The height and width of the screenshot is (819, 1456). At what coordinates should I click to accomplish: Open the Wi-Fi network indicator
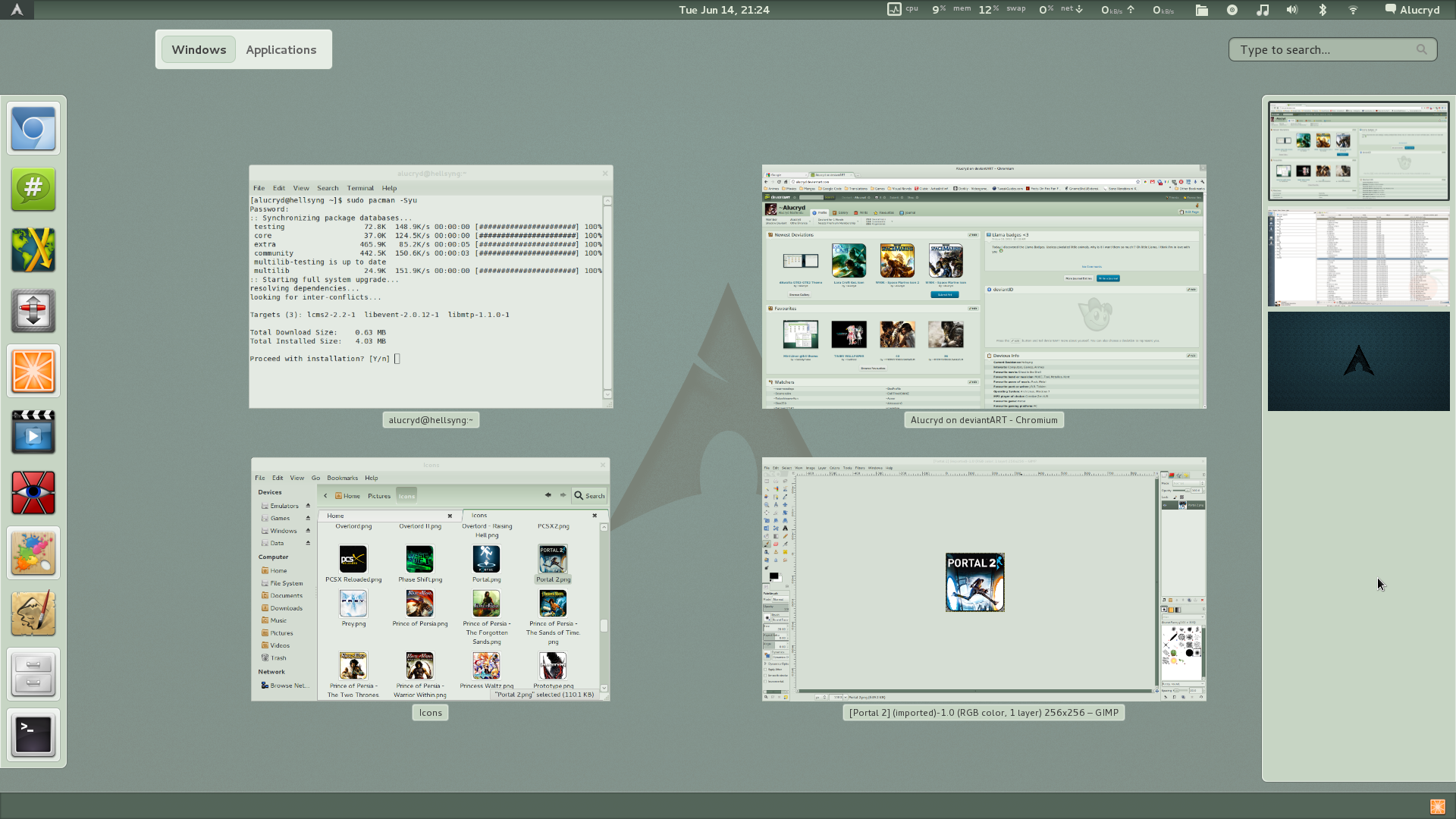[x=1353, y=10]
